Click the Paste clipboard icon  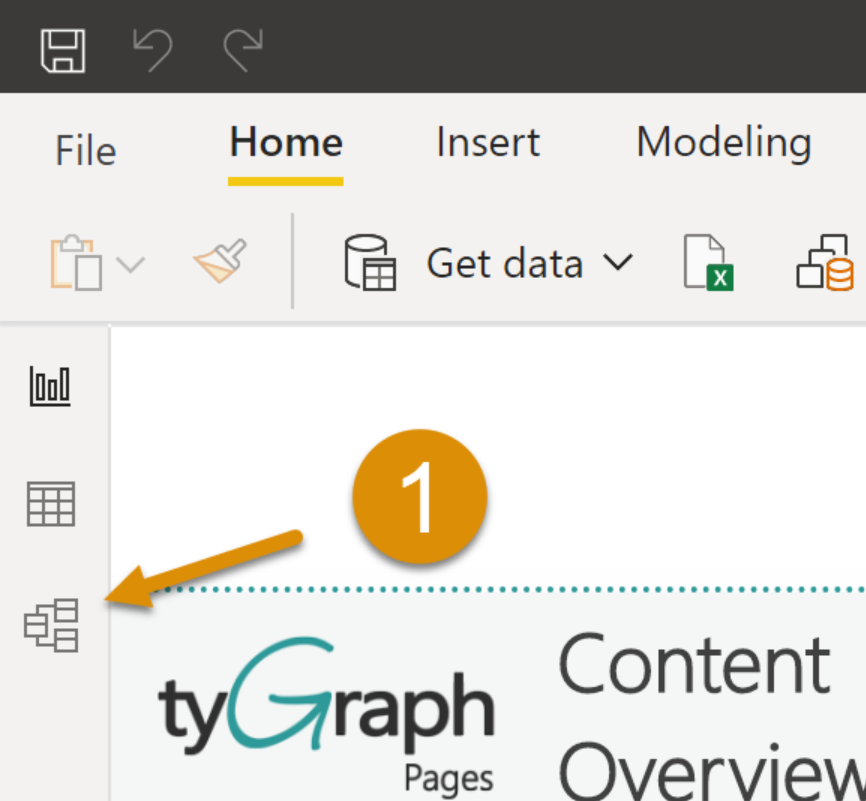tap(76, 262)
